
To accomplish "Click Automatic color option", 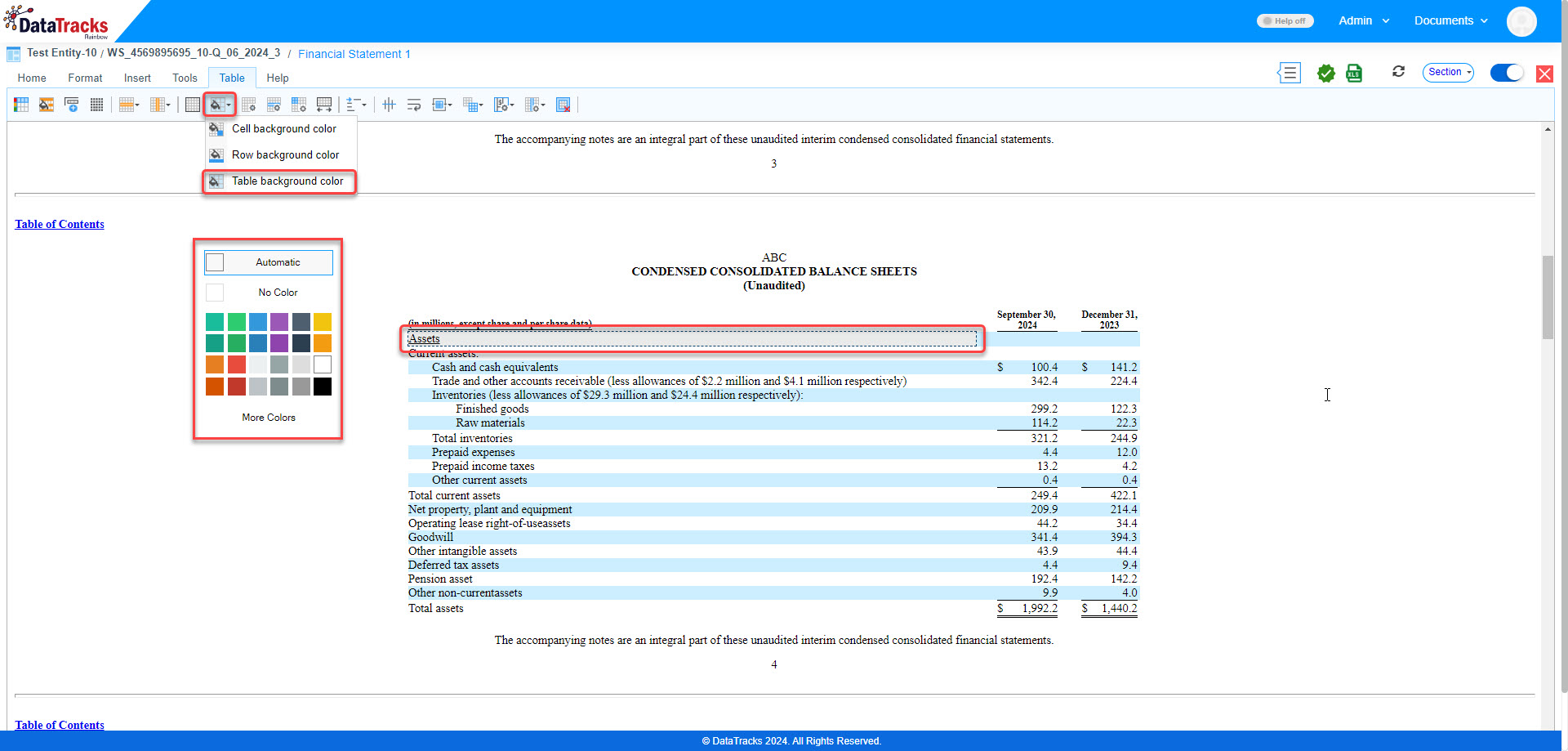I will (x=269, y=262).
